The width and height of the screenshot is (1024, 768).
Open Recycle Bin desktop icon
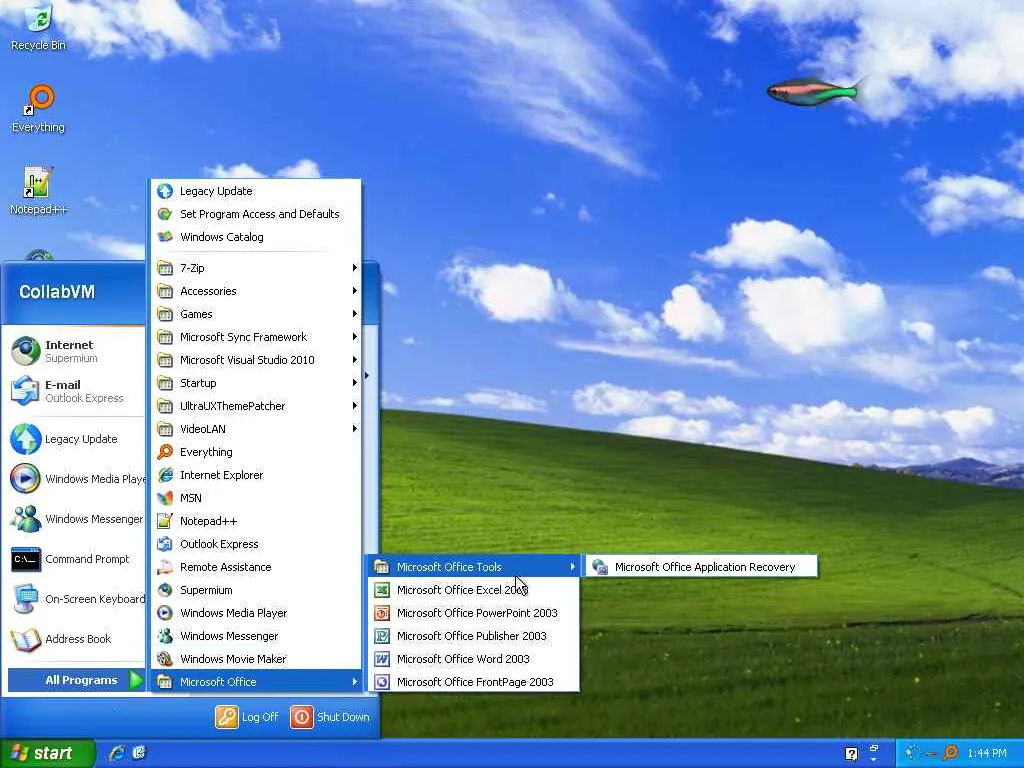pyautogui.click(x=38, y=26)
